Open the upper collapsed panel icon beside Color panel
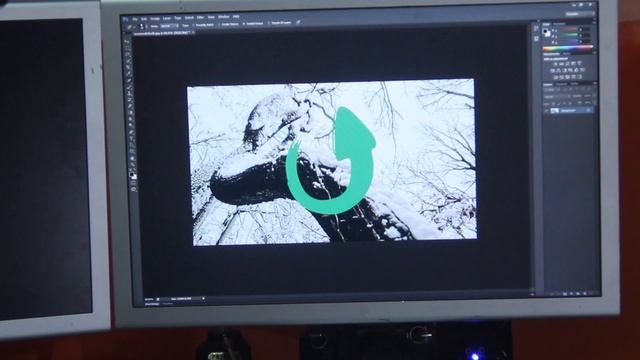 click(x=536, y=28)
